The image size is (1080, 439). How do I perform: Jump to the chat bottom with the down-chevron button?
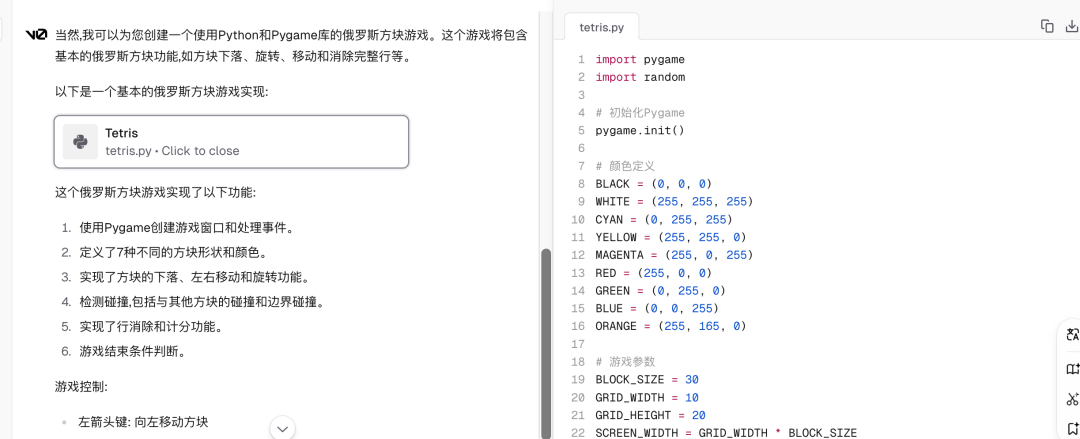click(282, 428)
